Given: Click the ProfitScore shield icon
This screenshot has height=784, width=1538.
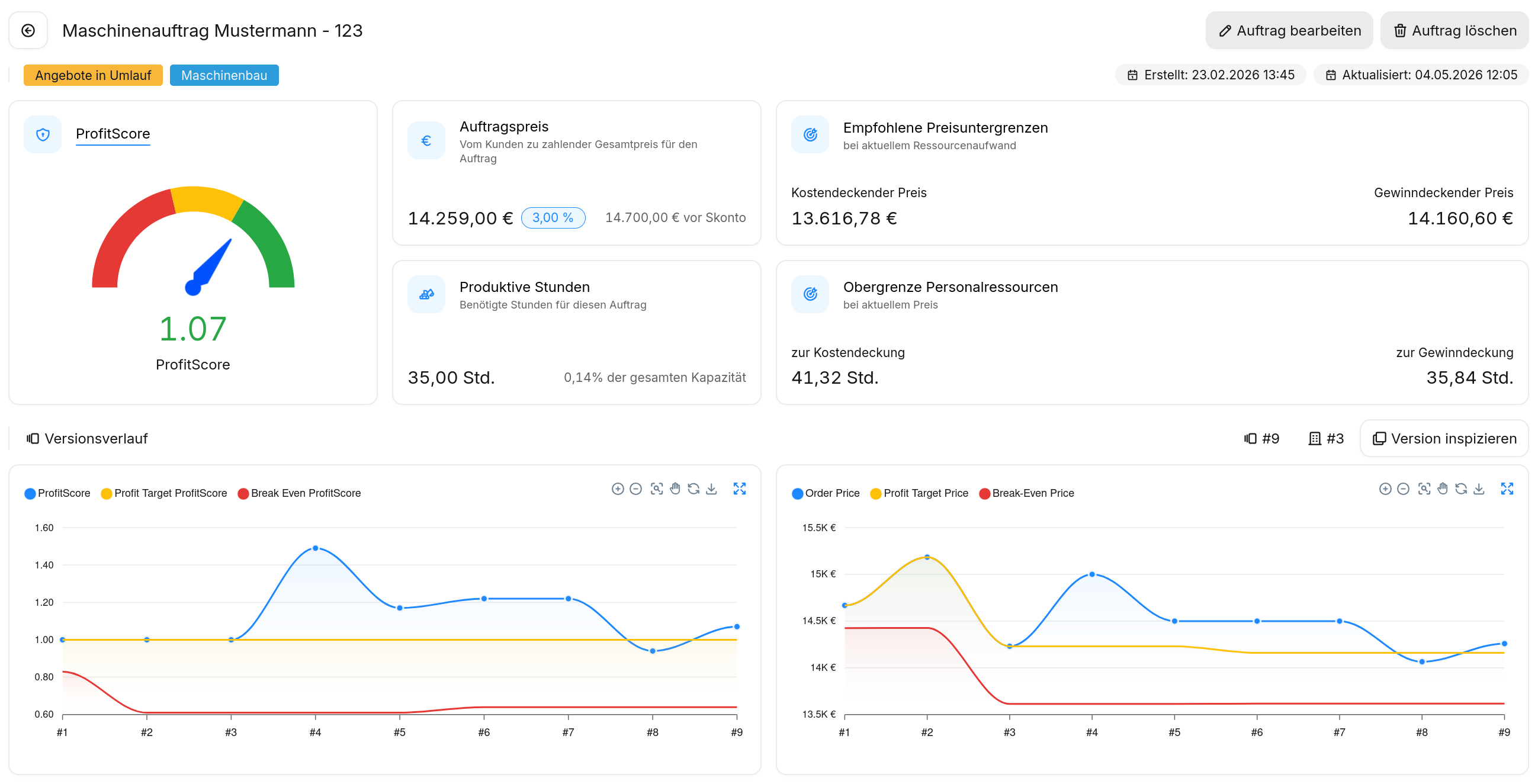Looking at the screenshot, I should point(43,134).
